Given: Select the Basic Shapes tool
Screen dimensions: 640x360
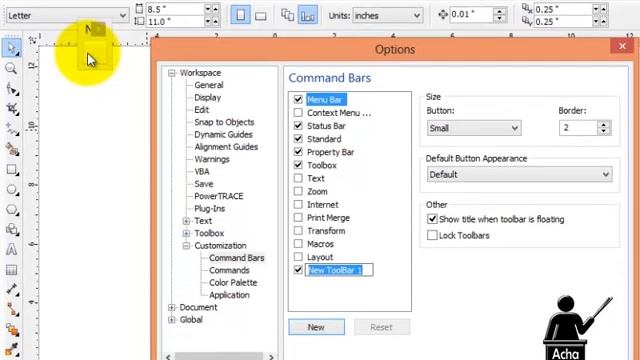Looking at the screenshot, I should click(12, 230).
